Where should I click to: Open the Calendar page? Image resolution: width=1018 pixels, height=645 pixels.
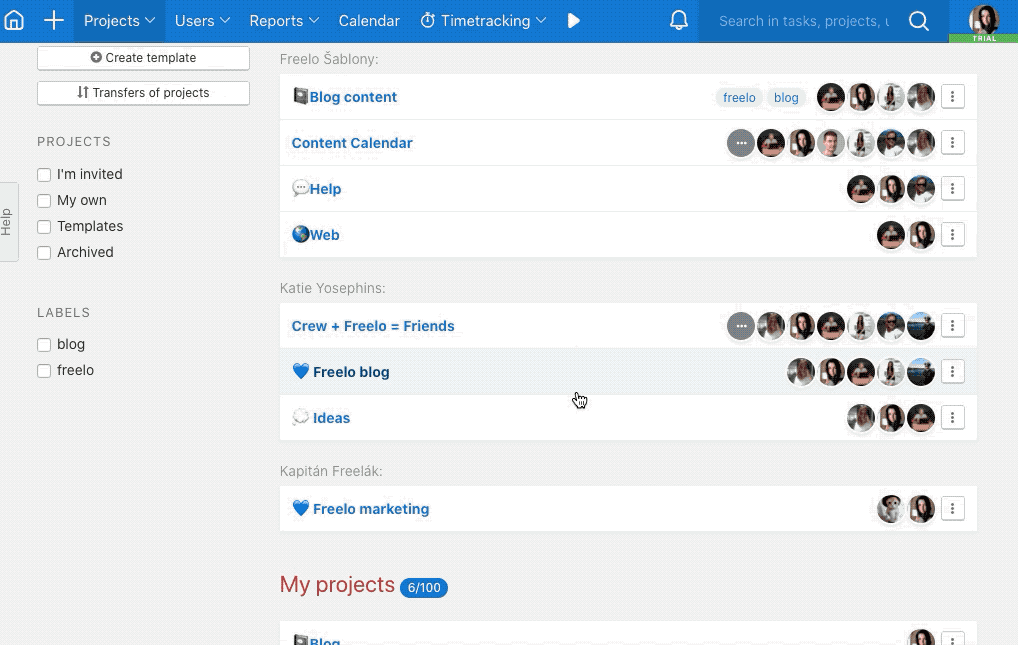(x=369, y=21)
